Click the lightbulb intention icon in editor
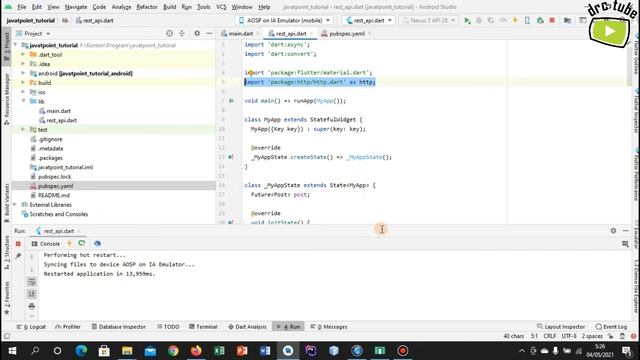The width and height of the screenshot is (640, 360). tap(251, 73)
